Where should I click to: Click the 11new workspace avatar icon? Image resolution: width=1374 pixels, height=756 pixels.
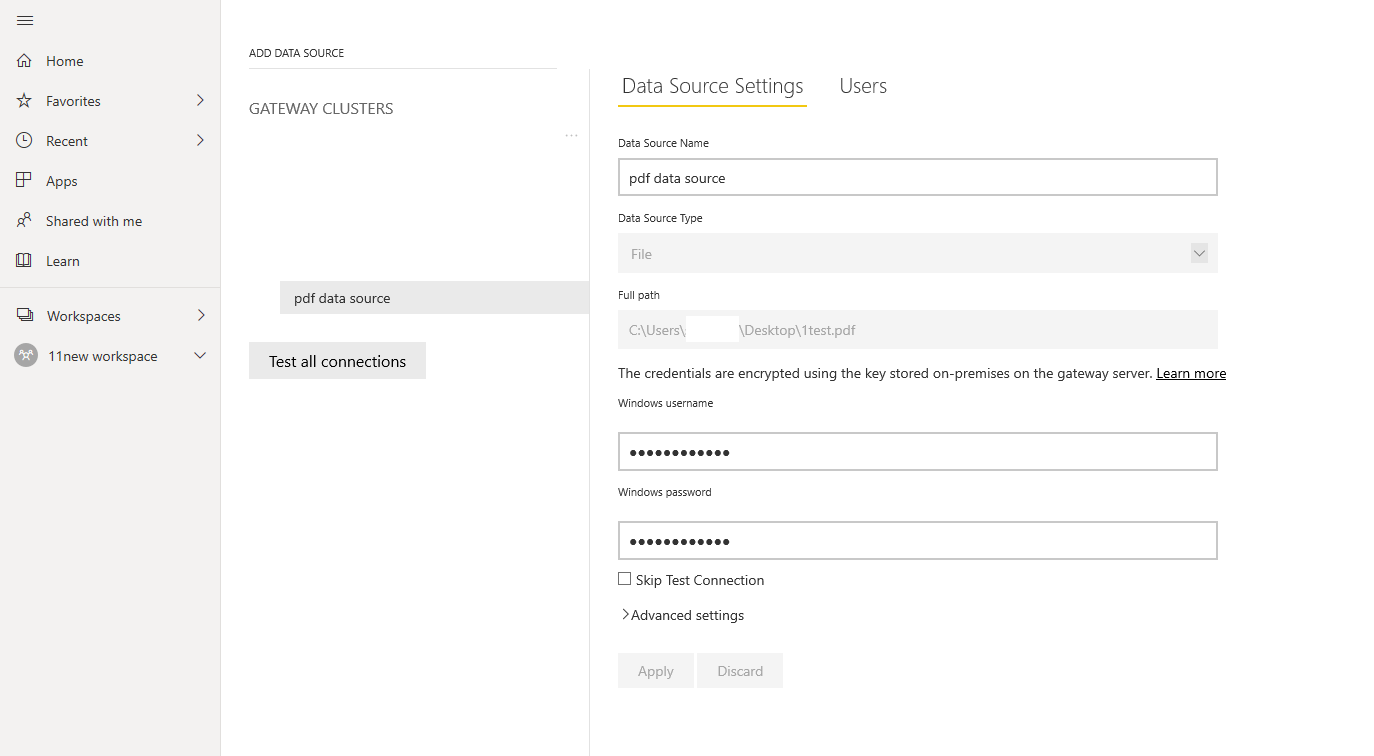26,356
